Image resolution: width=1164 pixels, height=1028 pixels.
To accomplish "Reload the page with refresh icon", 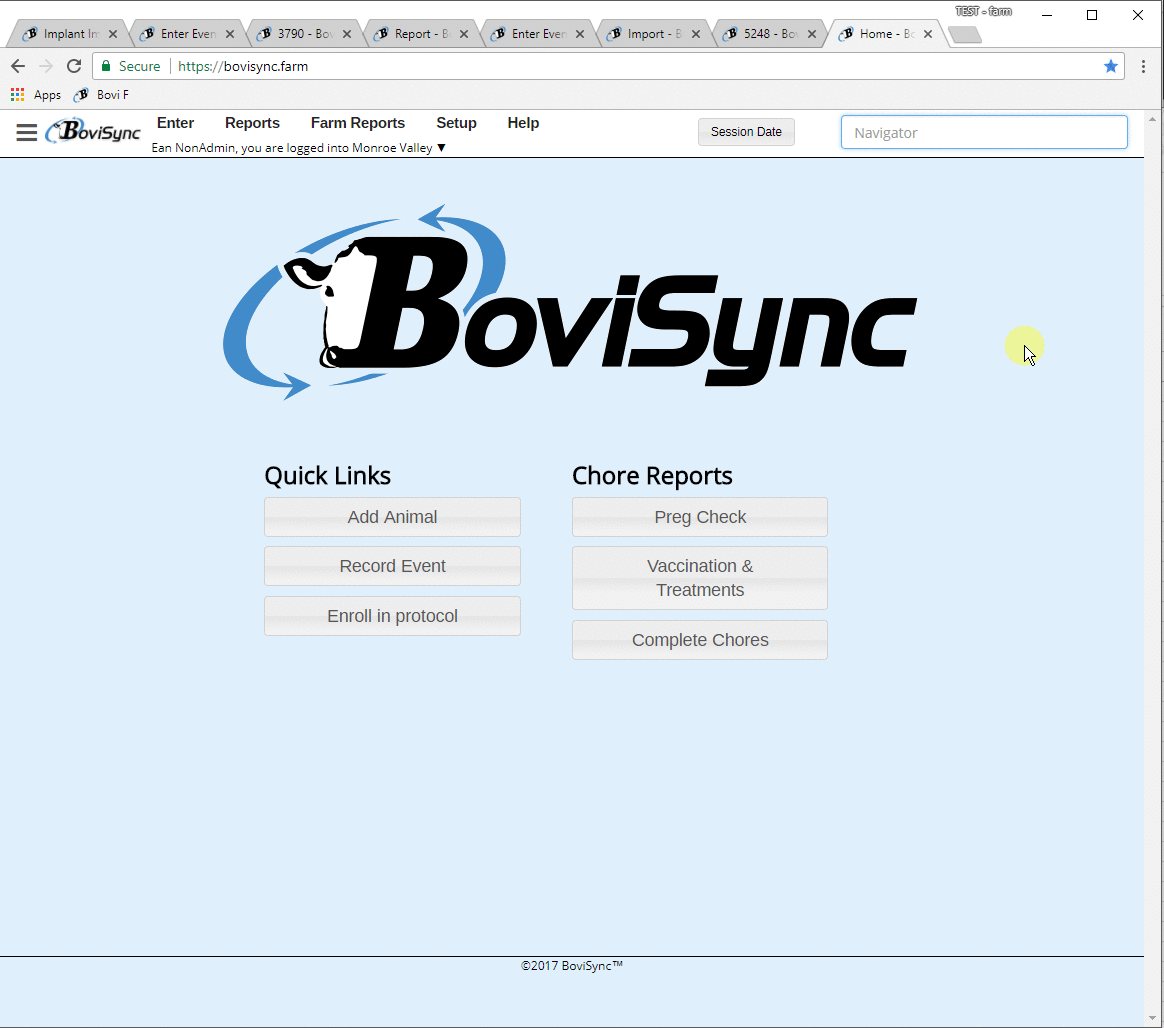I will click(x=73, y=66).
